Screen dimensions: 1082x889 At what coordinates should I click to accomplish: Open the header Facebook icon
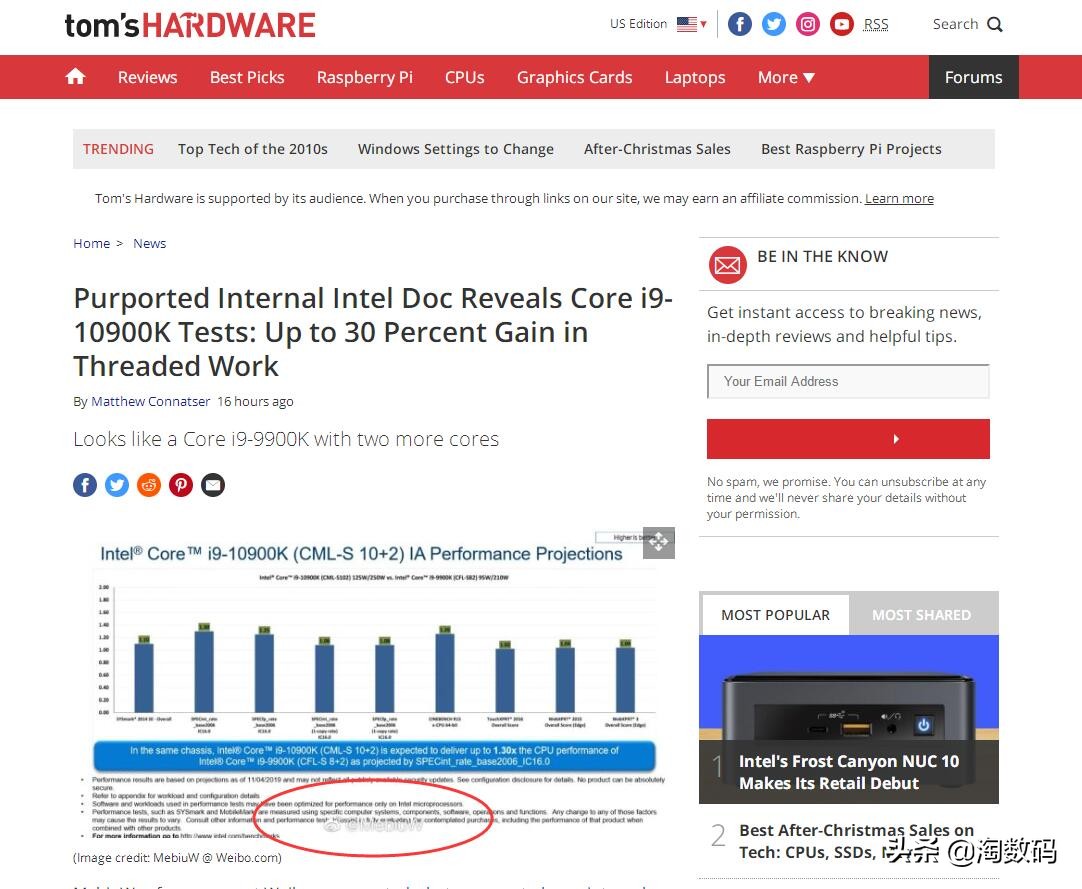point(740,24)
